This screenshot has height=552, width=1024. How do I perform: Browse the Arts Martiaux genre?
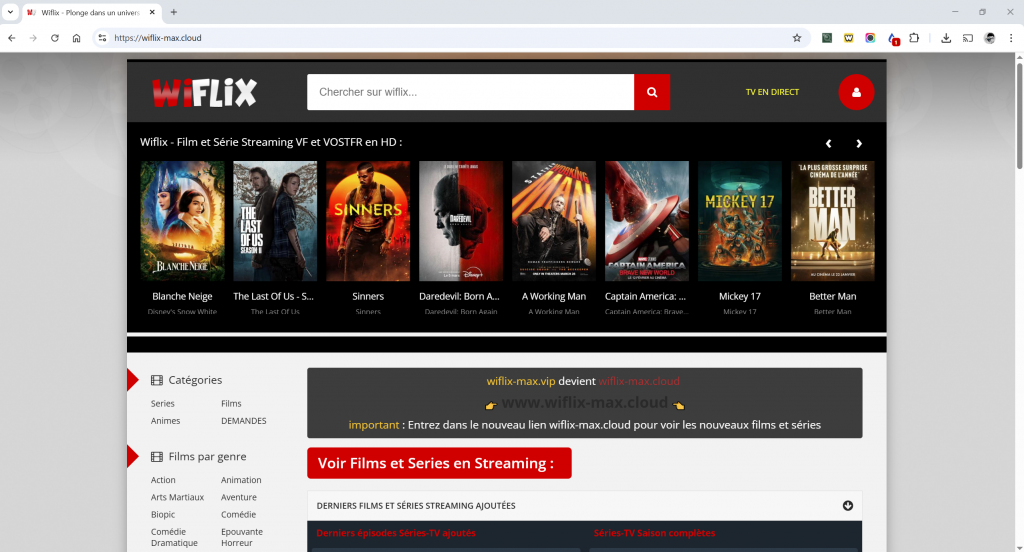point(178,497)
